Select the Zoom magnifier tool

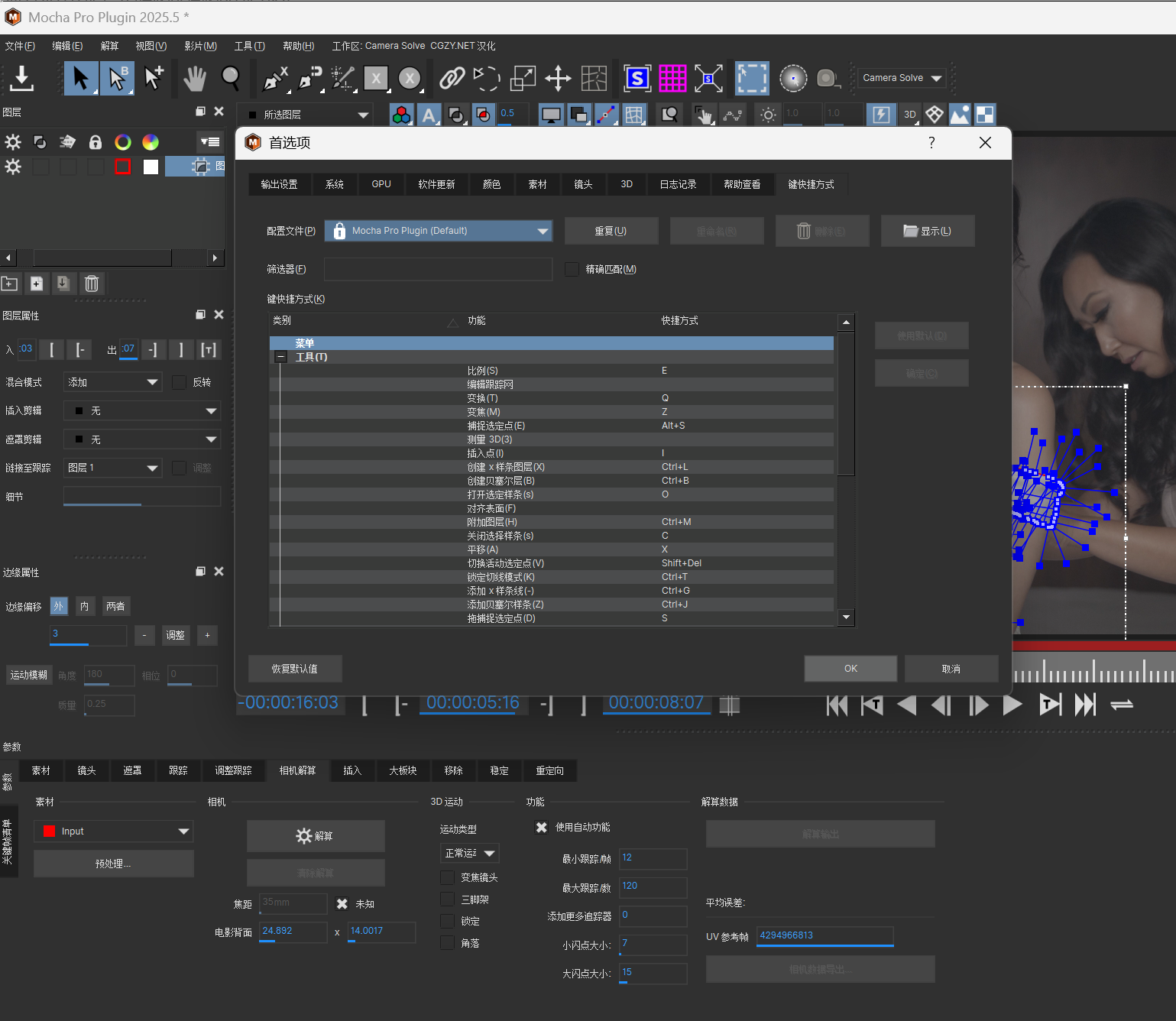click(x=230, y=78)
